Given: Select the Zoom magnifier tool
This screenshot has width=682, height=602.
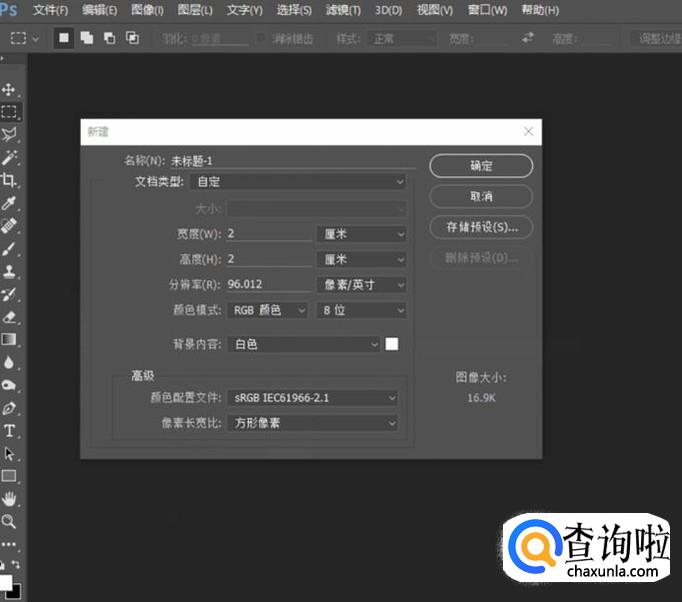Looking at the screenshot, I should point(9,521).
